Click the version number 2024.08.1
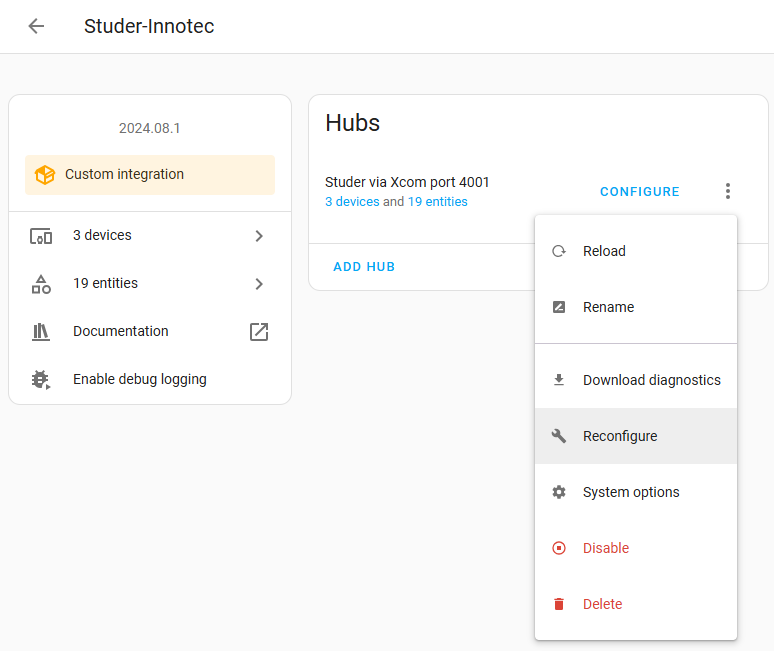The width and height of the screenshot is (774, 651). (150, 128)
